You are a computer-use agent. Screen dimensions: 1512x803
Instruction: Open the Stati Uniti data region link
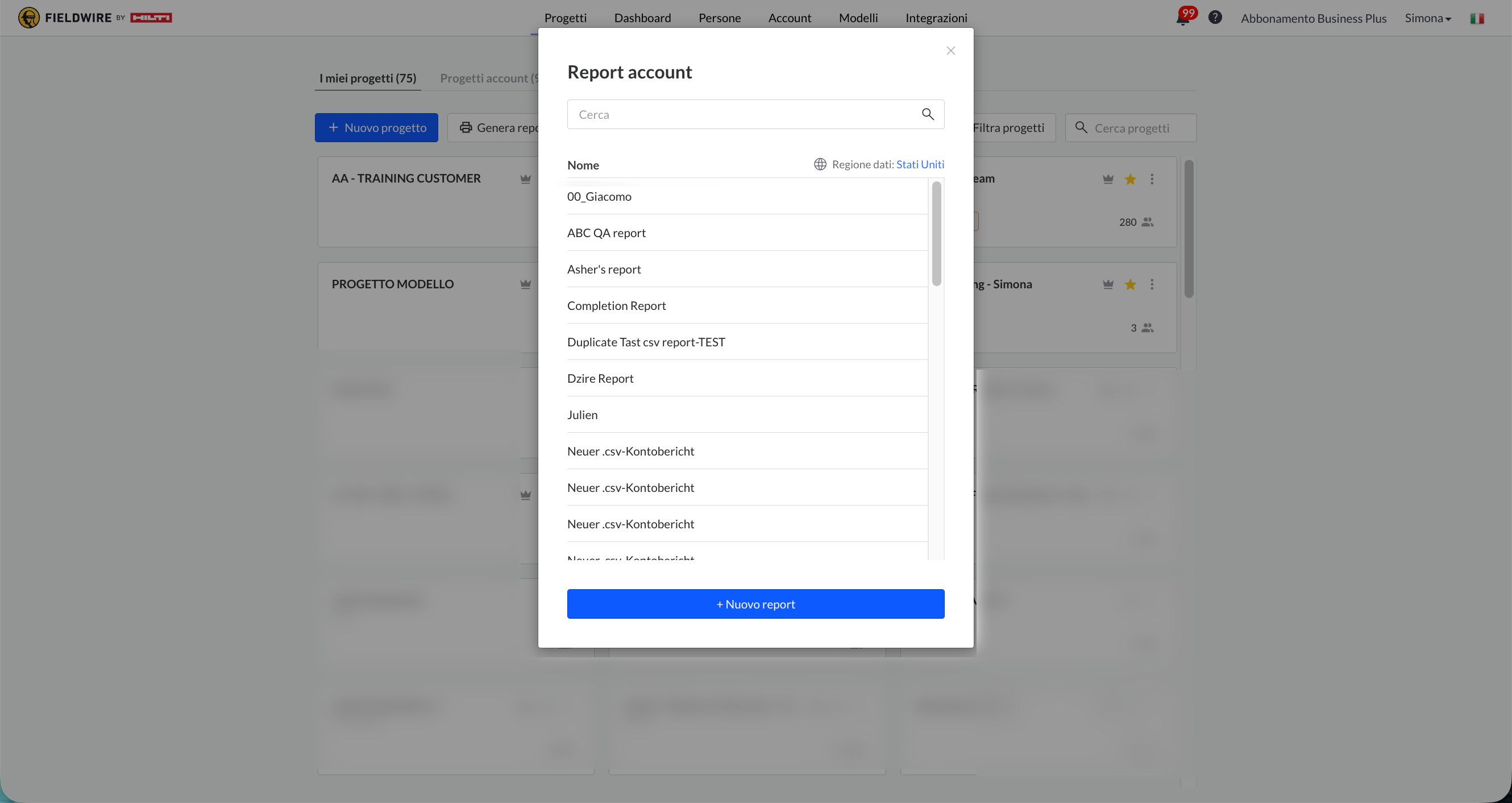coord(920,164)
